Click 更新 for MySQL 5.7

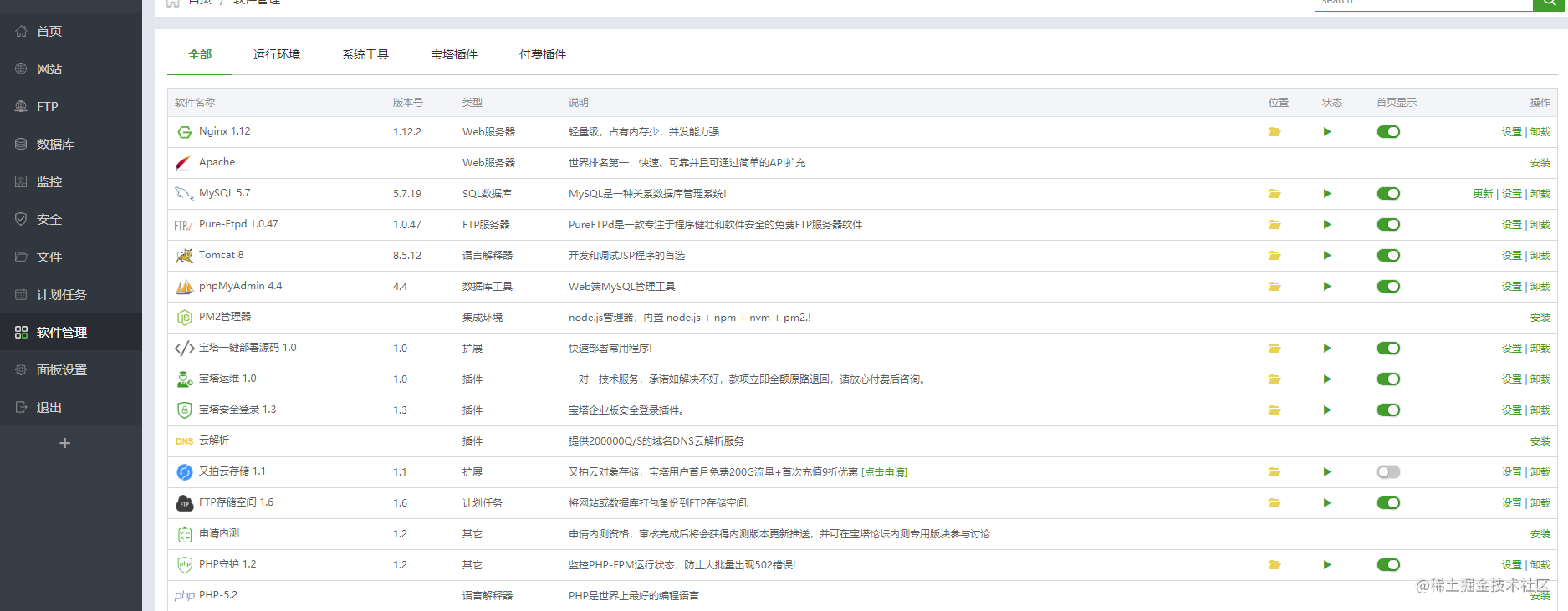(1483, 194)
